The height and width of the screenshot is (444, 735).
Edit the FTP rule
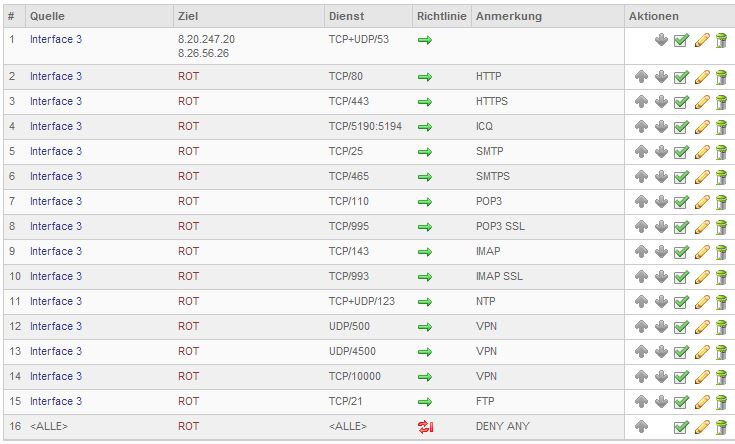(x=702, y=402)
